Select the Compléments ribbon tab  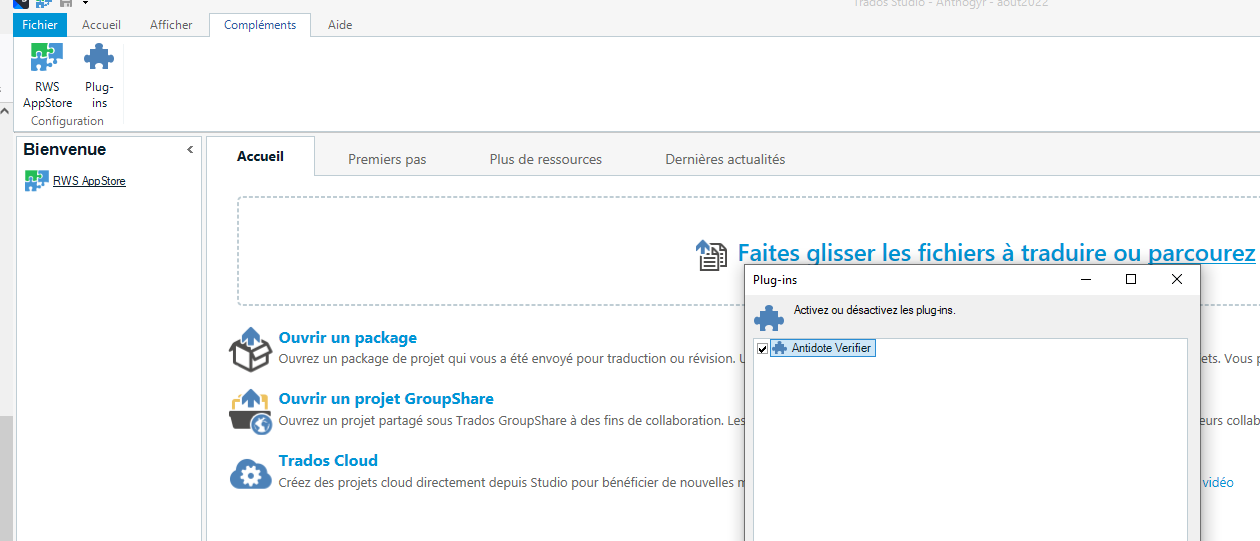click(260, 25)
